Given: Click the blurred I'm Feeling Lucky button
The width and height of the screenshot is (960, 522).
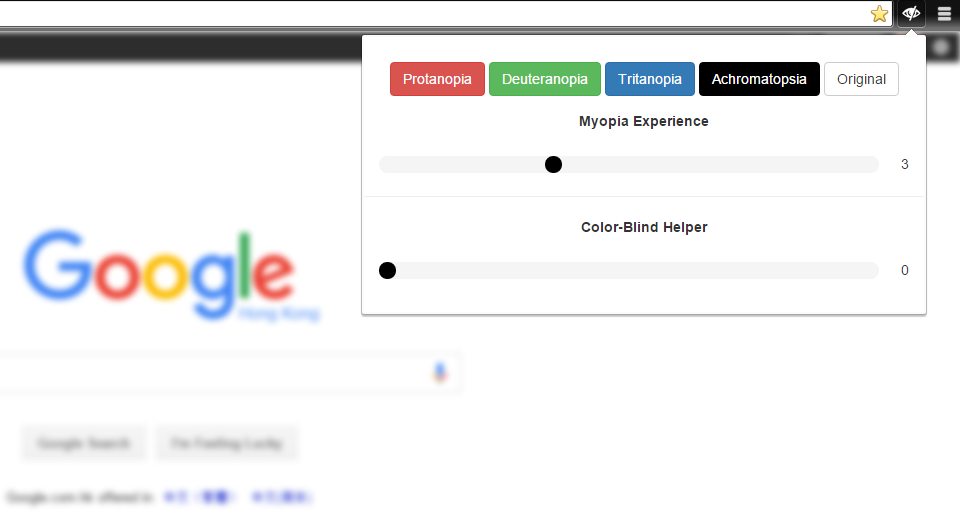Looking at the screenshot, I should tap(227, 443).
